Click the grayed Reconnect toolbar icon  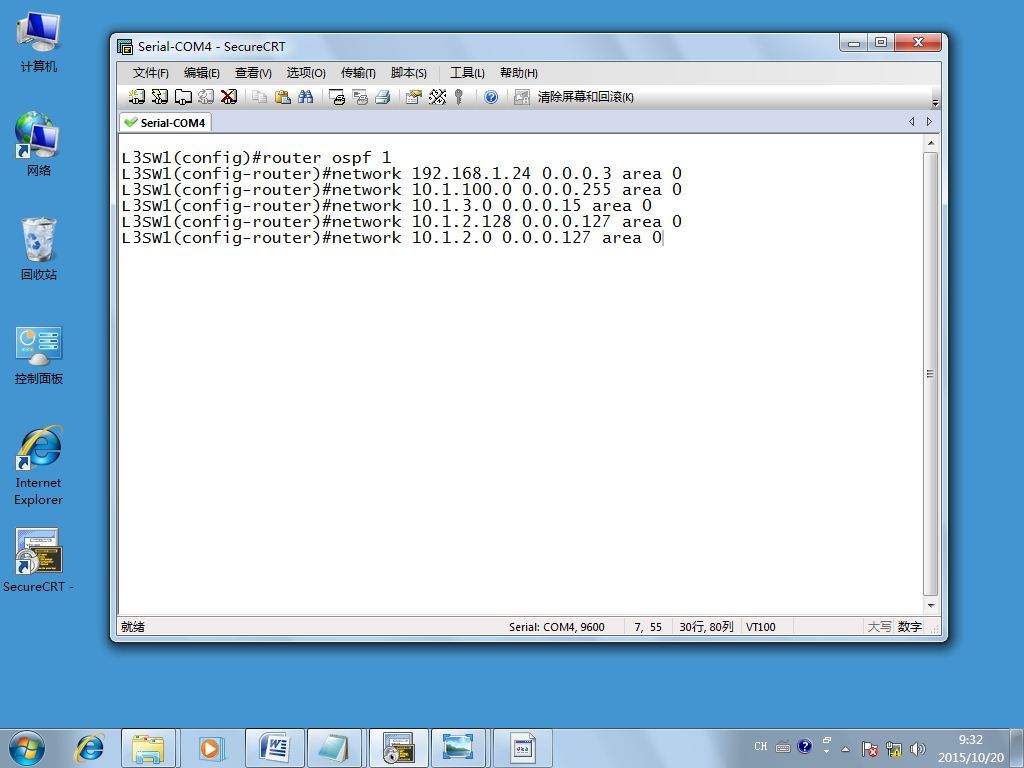(x=206, y=97)
